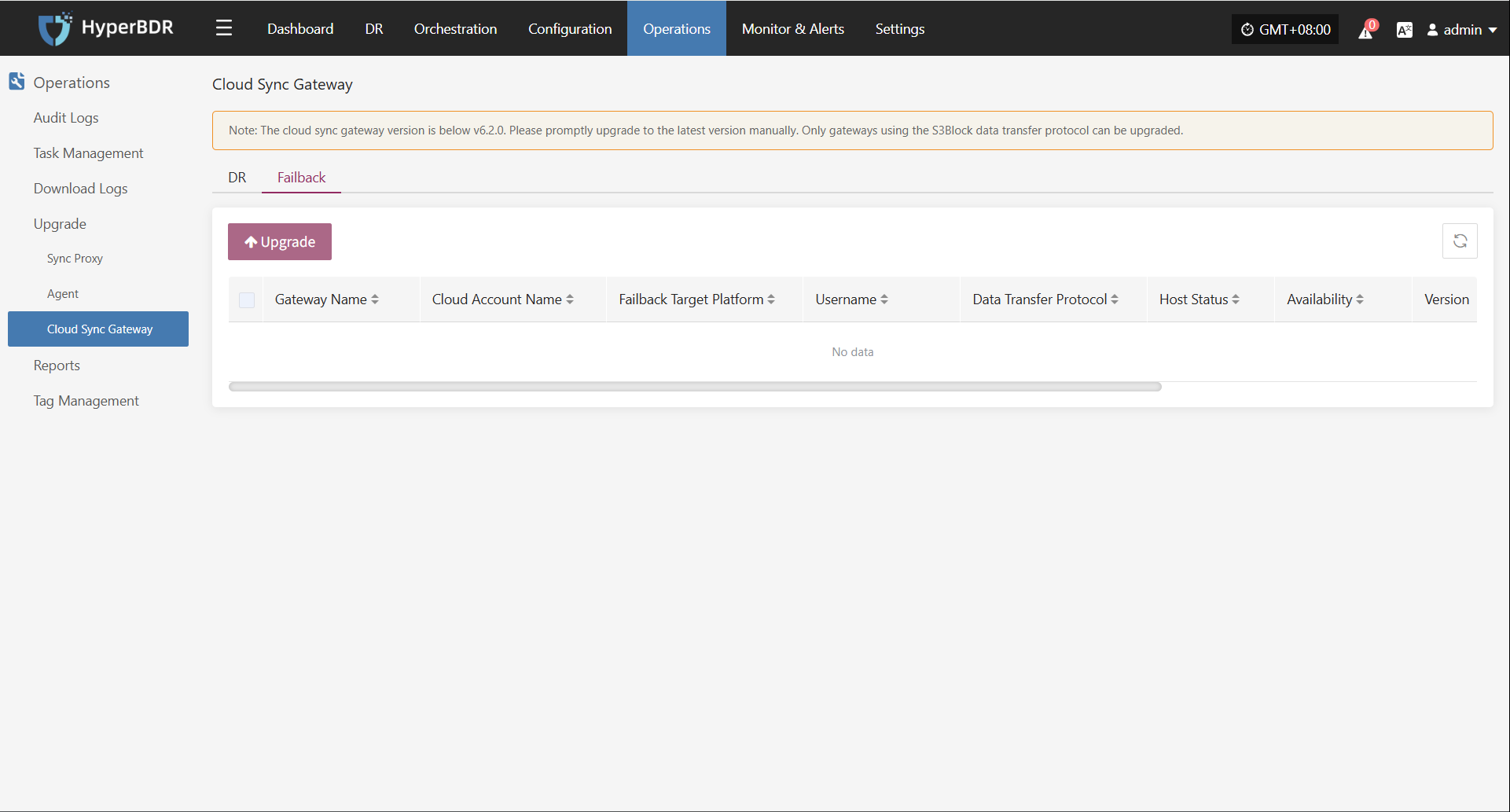The height and width of the screenshot is (812, 1510).
Task: Open Tag Management in sidebar
Action: pyautogui.click(x=86, y=400)
